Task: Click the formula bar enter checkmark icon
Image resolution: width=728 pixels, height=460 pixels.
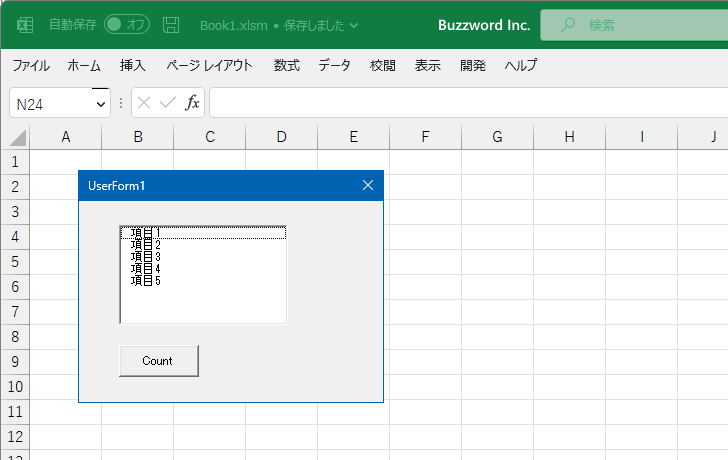Action: click(167, 103)
